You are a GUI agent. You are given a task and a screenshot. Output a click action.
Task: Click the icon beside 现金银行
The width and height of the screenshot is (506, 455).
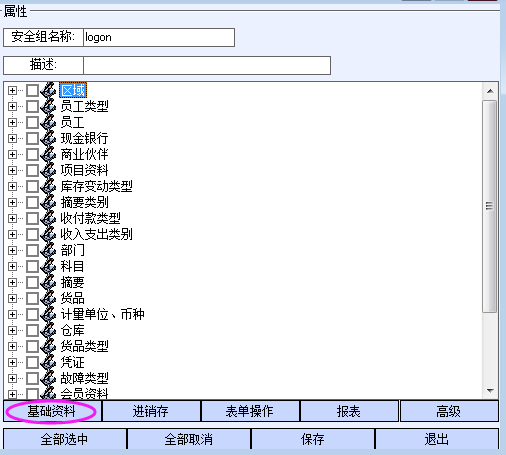click(48, 138)
